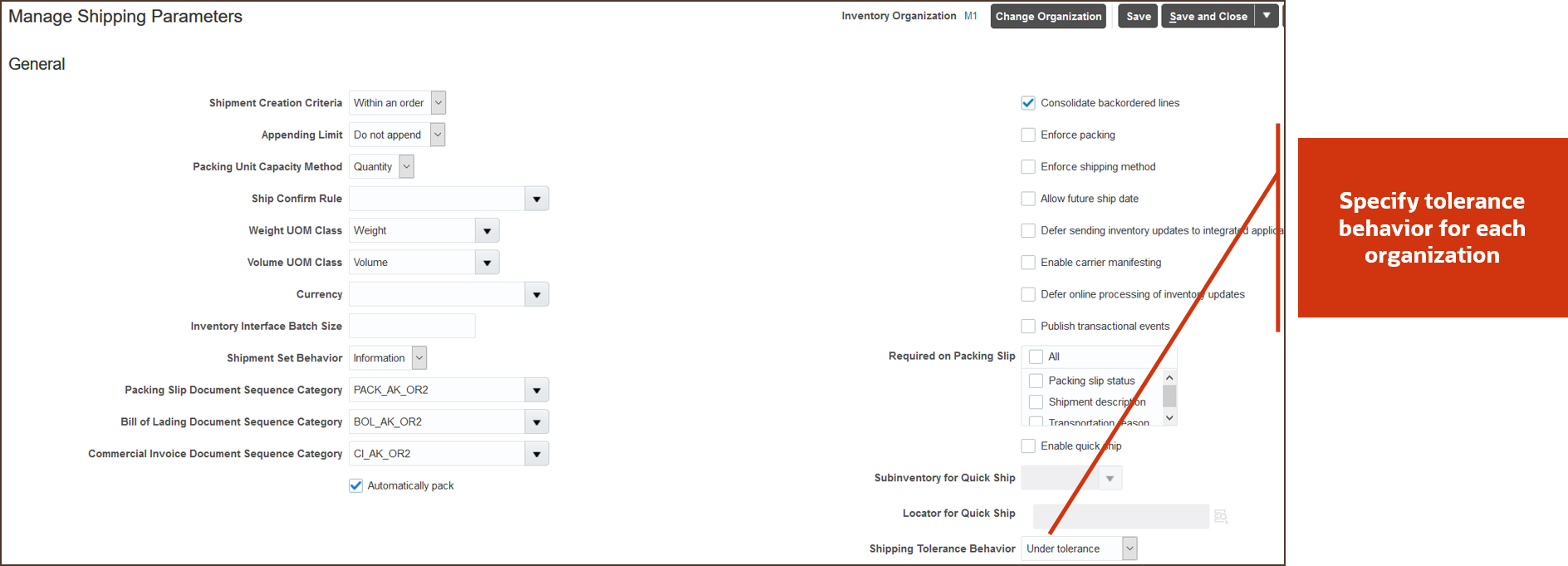Screen dimensions: 1568x566
Task: Open the Save and Close arrow menu
Action: [x=1267, y=16]
